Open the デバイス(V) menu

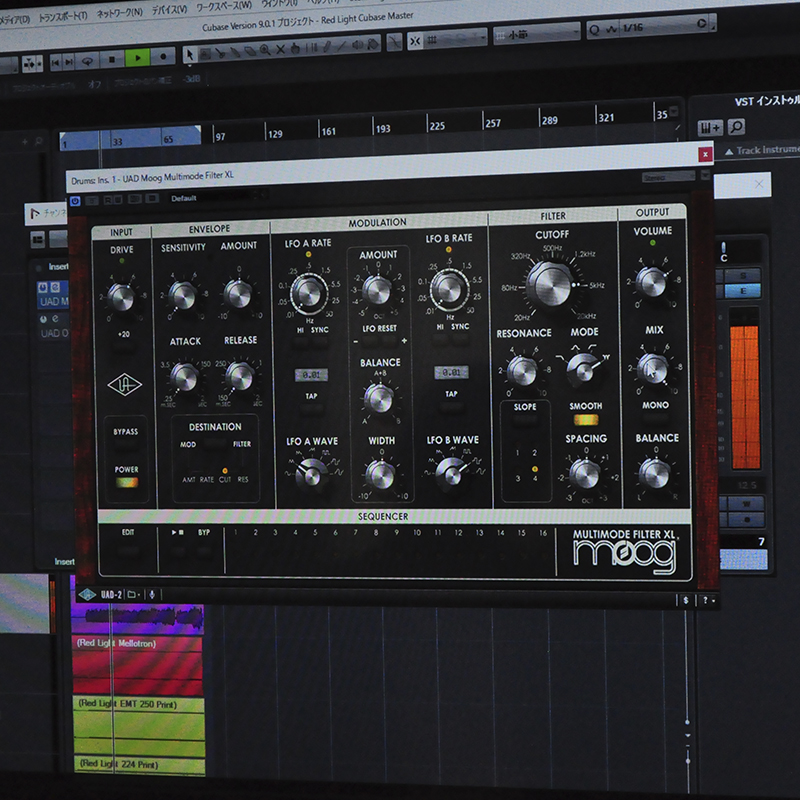pyautogui.click(x=169, y=9)
